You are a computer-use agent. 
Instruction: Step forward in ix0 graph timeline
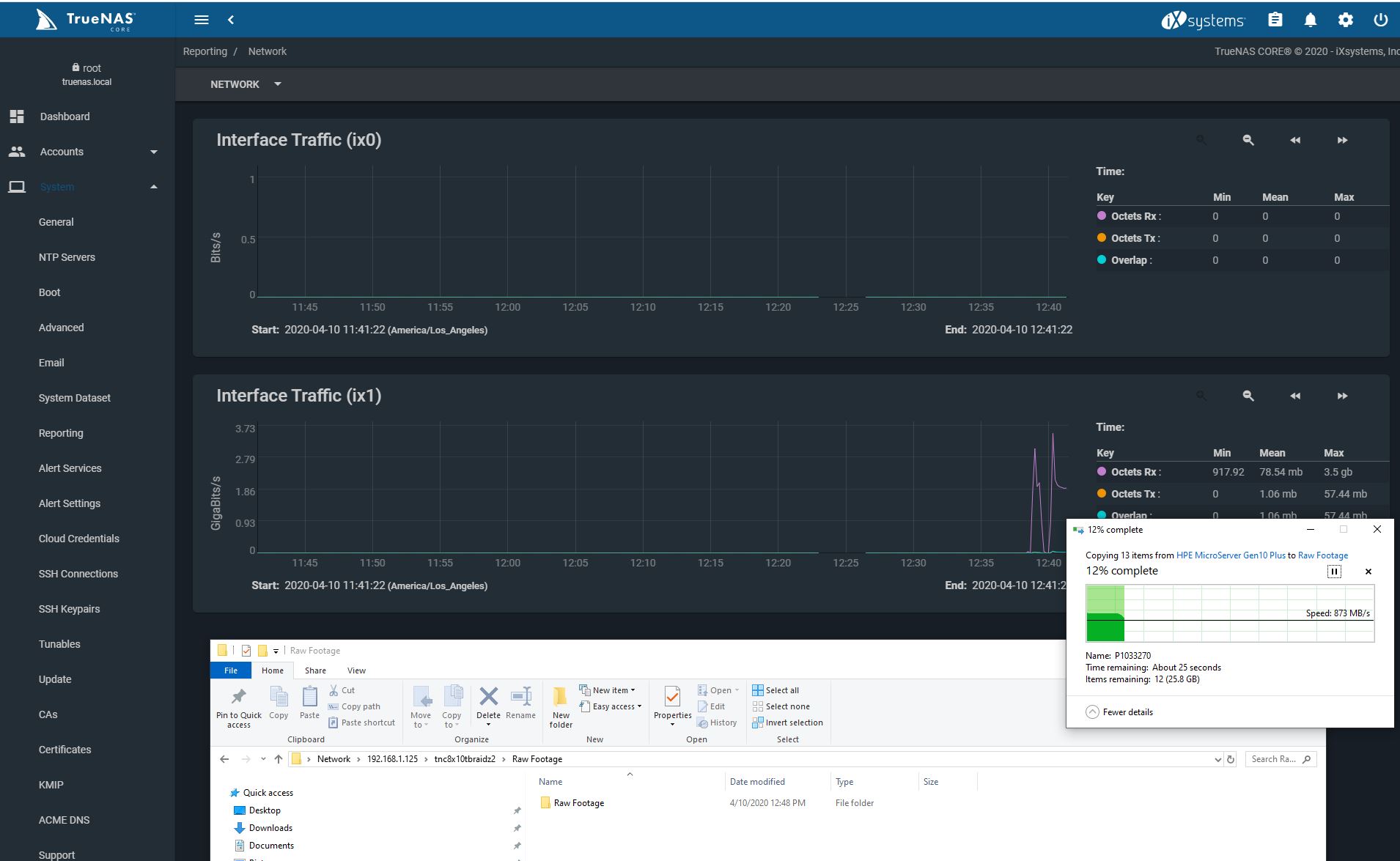coord(1341,140)
